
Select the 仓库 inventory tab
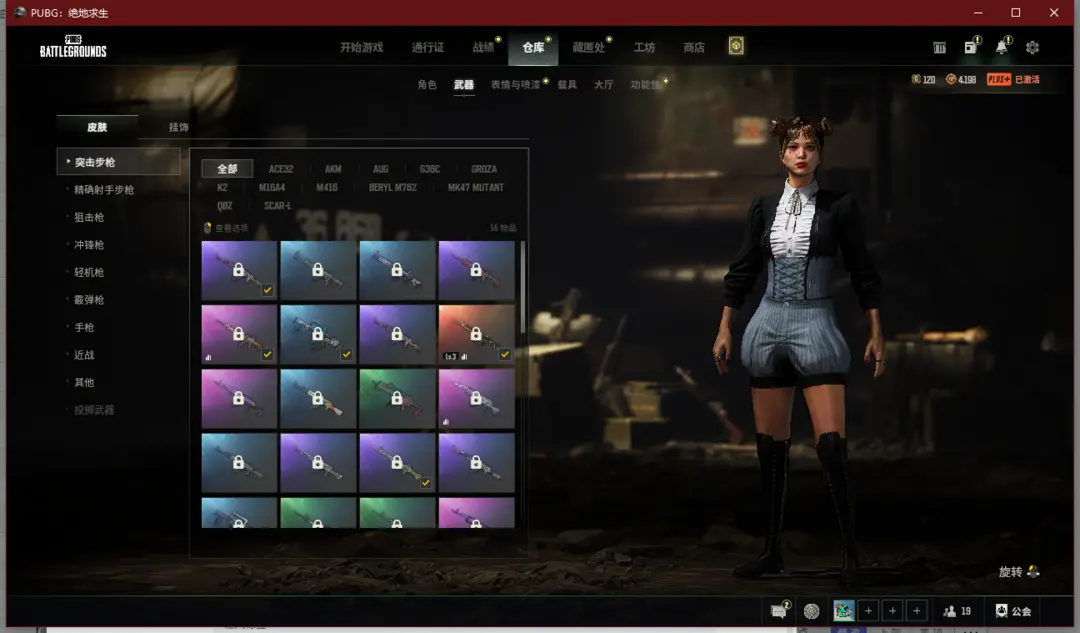[533, 48]
